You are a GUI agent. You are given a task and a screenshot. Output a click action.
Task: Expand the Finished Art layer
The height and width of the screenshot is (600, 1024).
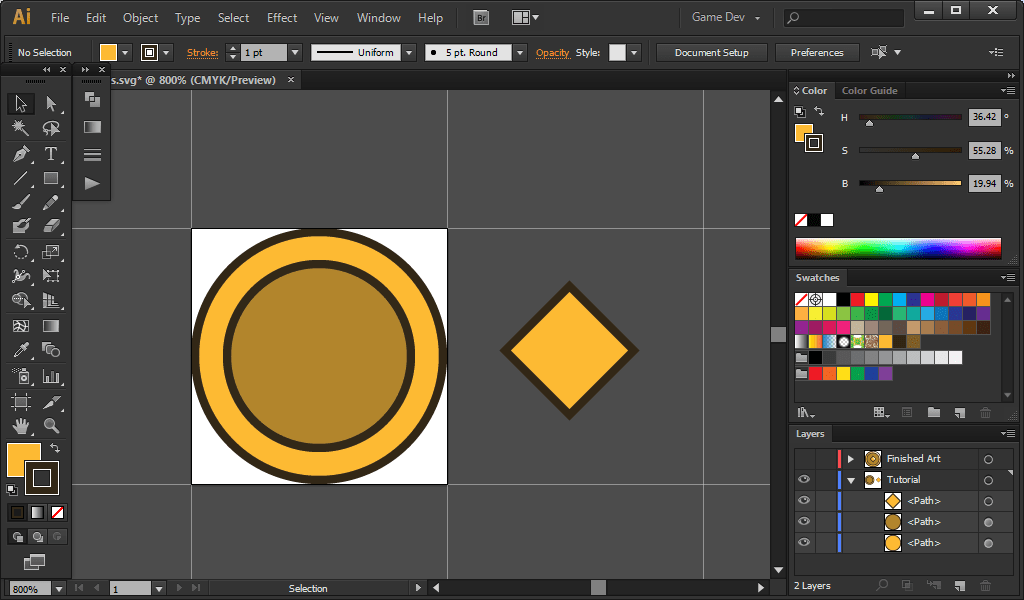[x=851, y=459]
